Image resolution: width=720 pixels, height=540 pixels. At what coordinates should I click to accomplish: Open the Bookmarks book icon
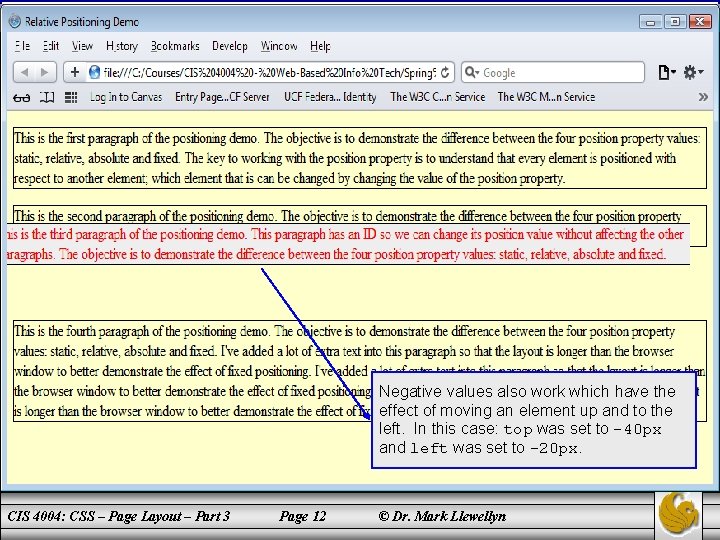(47, 97)
